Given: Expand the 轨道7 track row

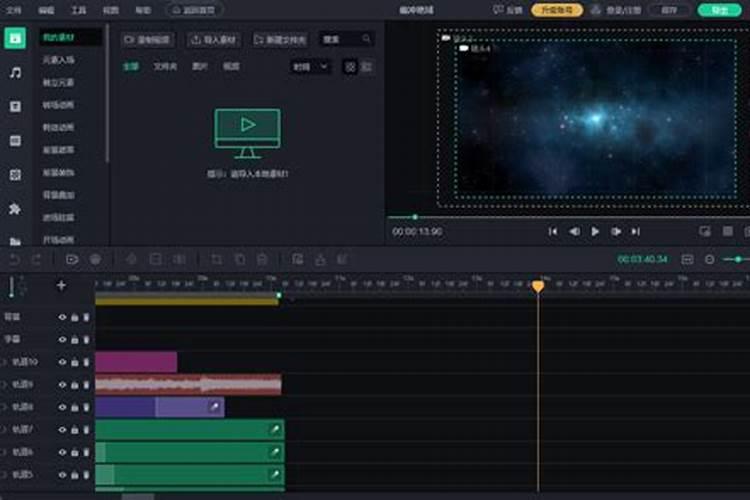Looking at the screenshot, I should tap(4, 430).
